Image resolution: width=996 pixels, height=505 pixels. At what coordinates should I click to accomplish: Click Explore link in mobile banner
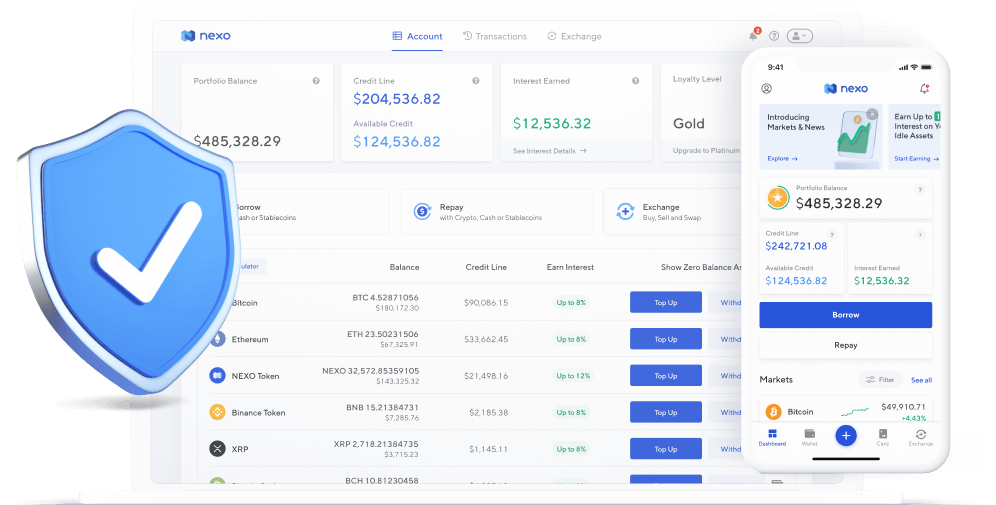(782, 159)
